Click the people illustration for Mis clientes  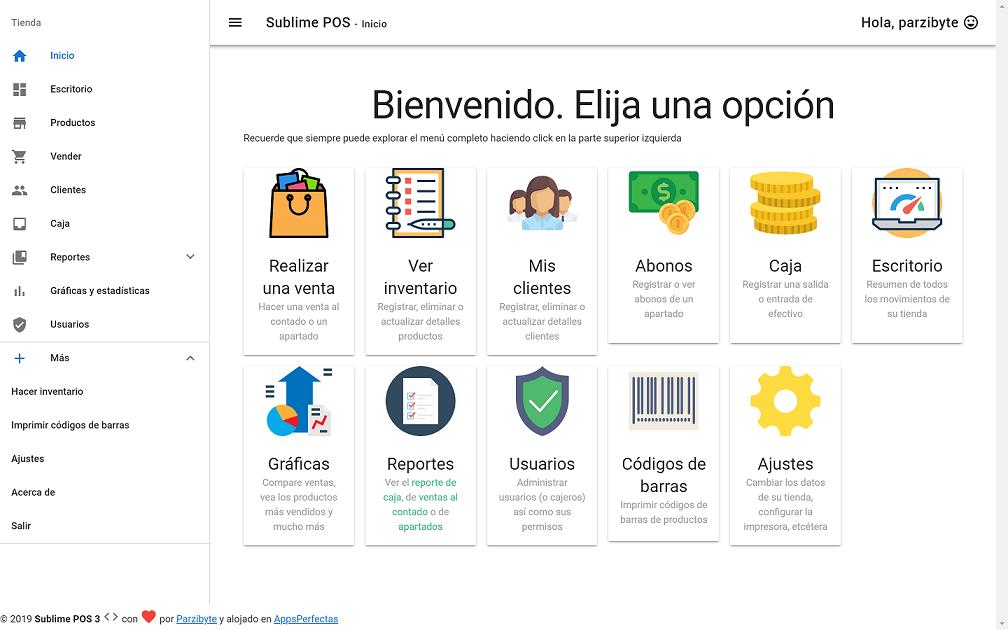tap(542, 203)
